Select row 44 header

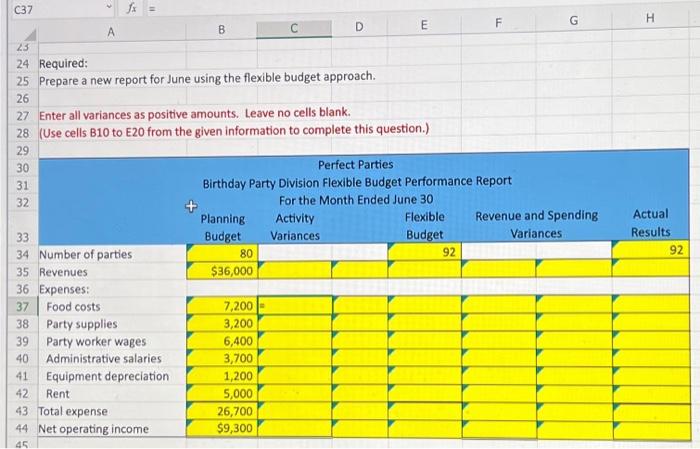pyautogui.click(x=23, y=429)
